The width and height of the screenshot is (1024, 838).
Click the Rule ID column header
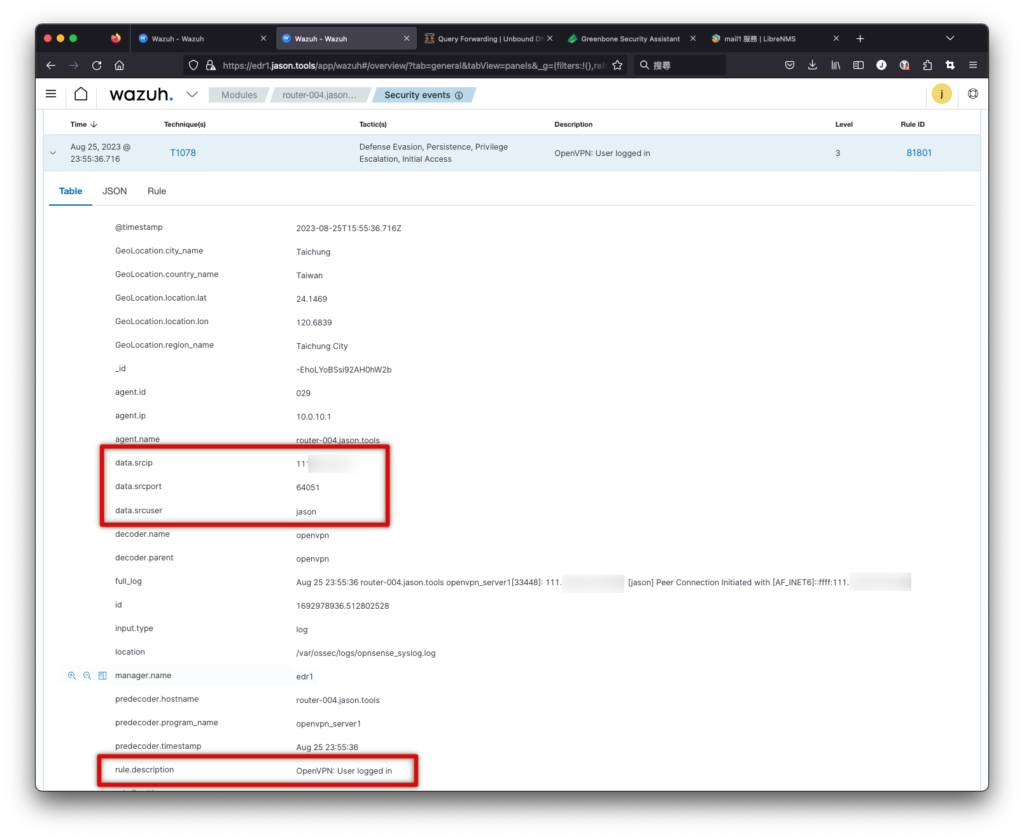coord(912,124)
